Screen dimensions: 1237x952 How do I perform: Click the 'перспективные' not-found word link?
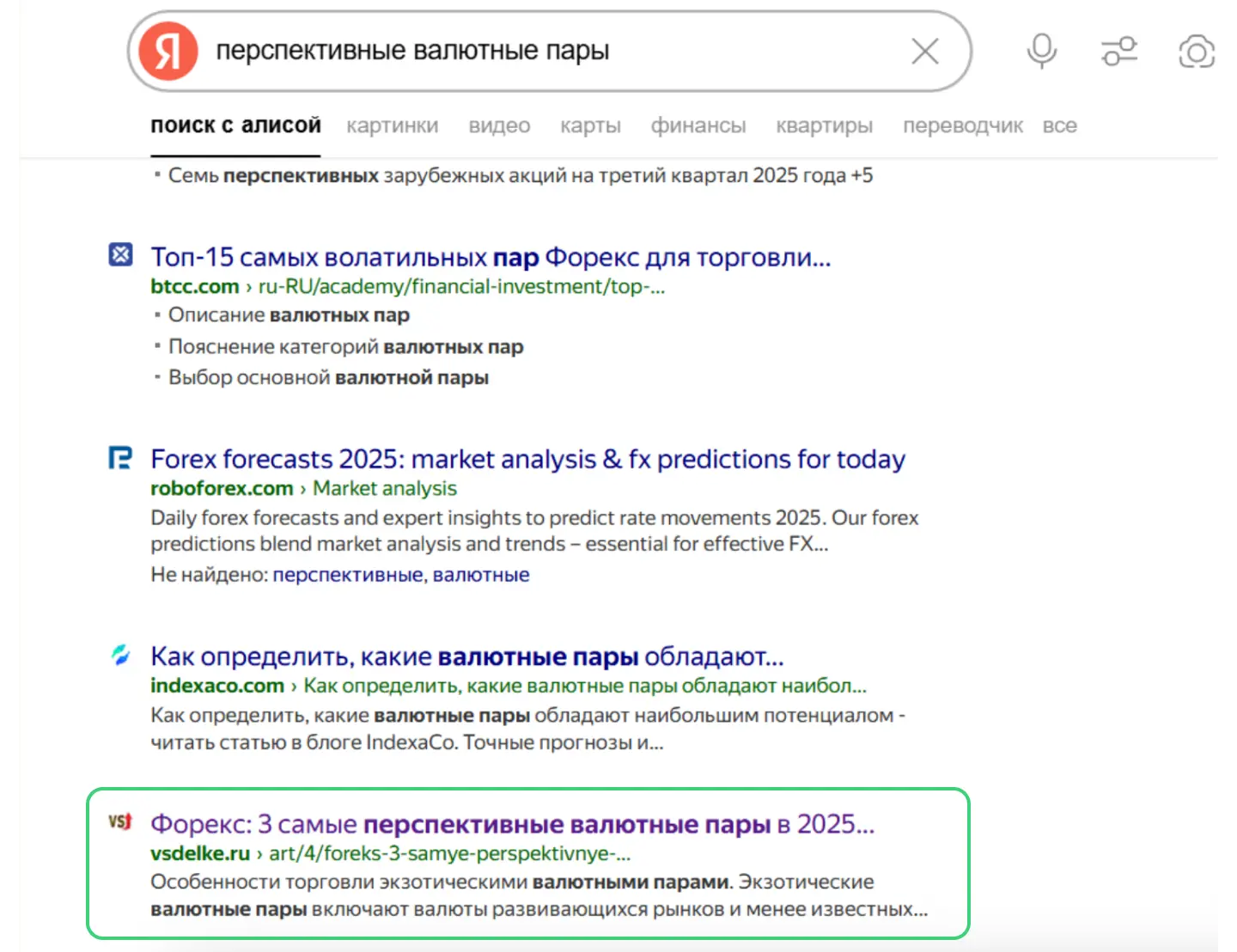pos(349,575)
